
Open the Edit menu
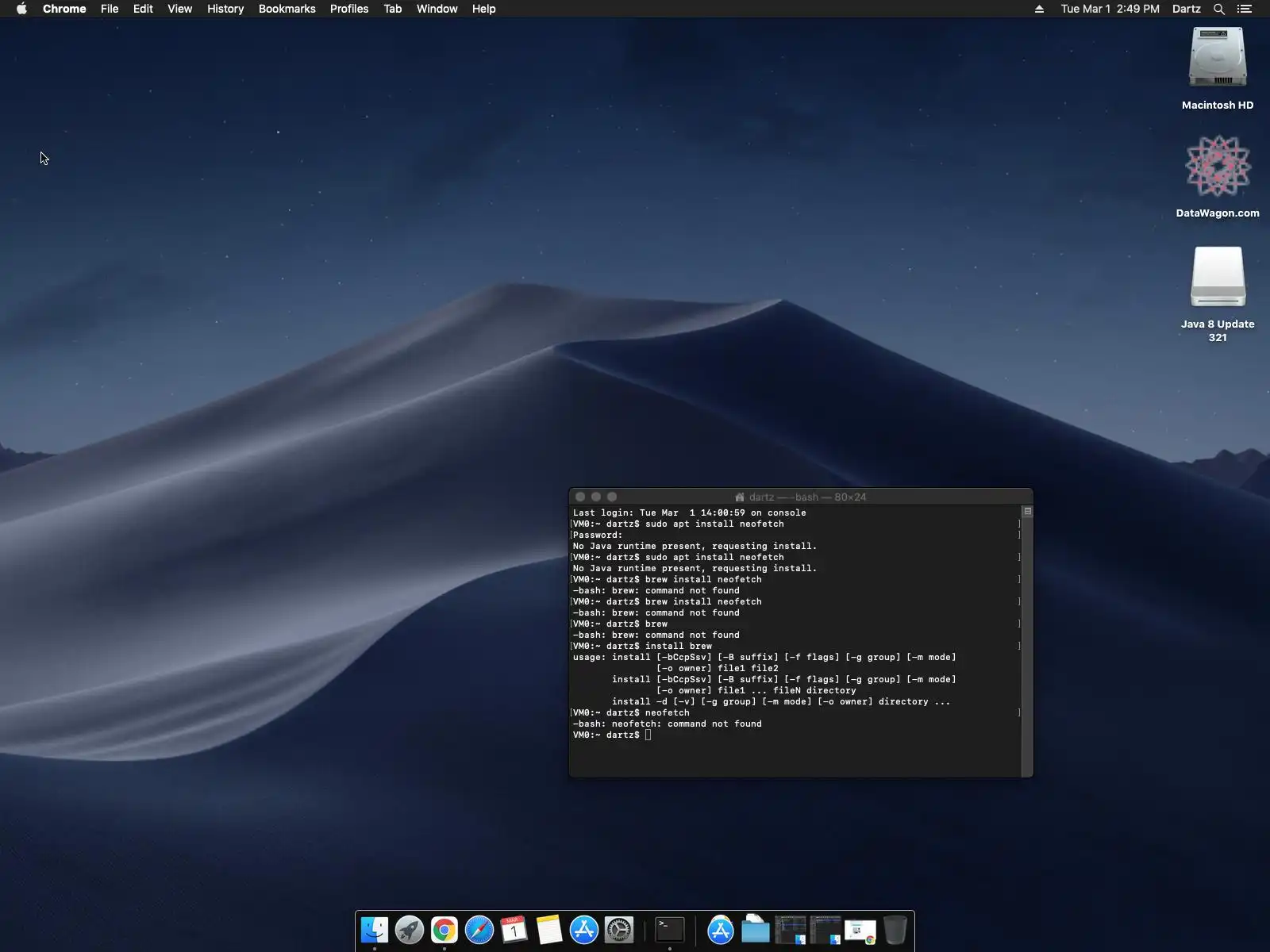click(x=143, y=9)
